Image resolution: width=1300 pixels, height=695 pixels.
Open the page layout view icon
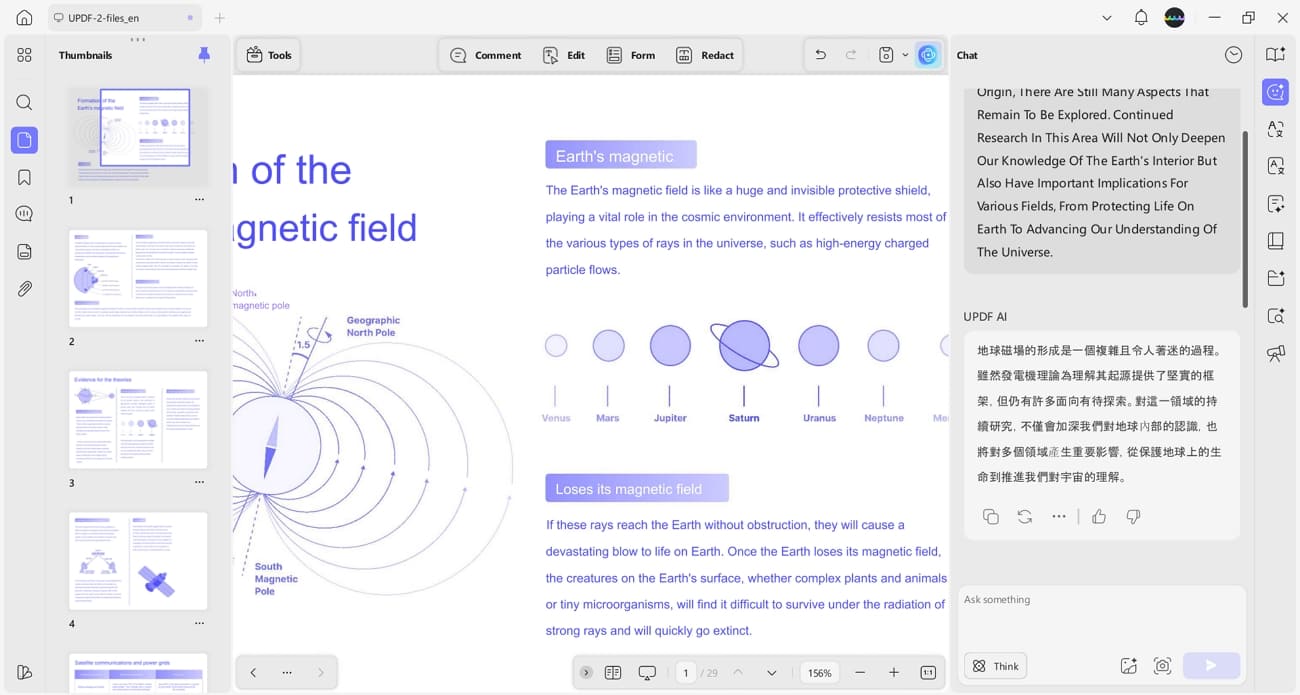click(613, 673)
